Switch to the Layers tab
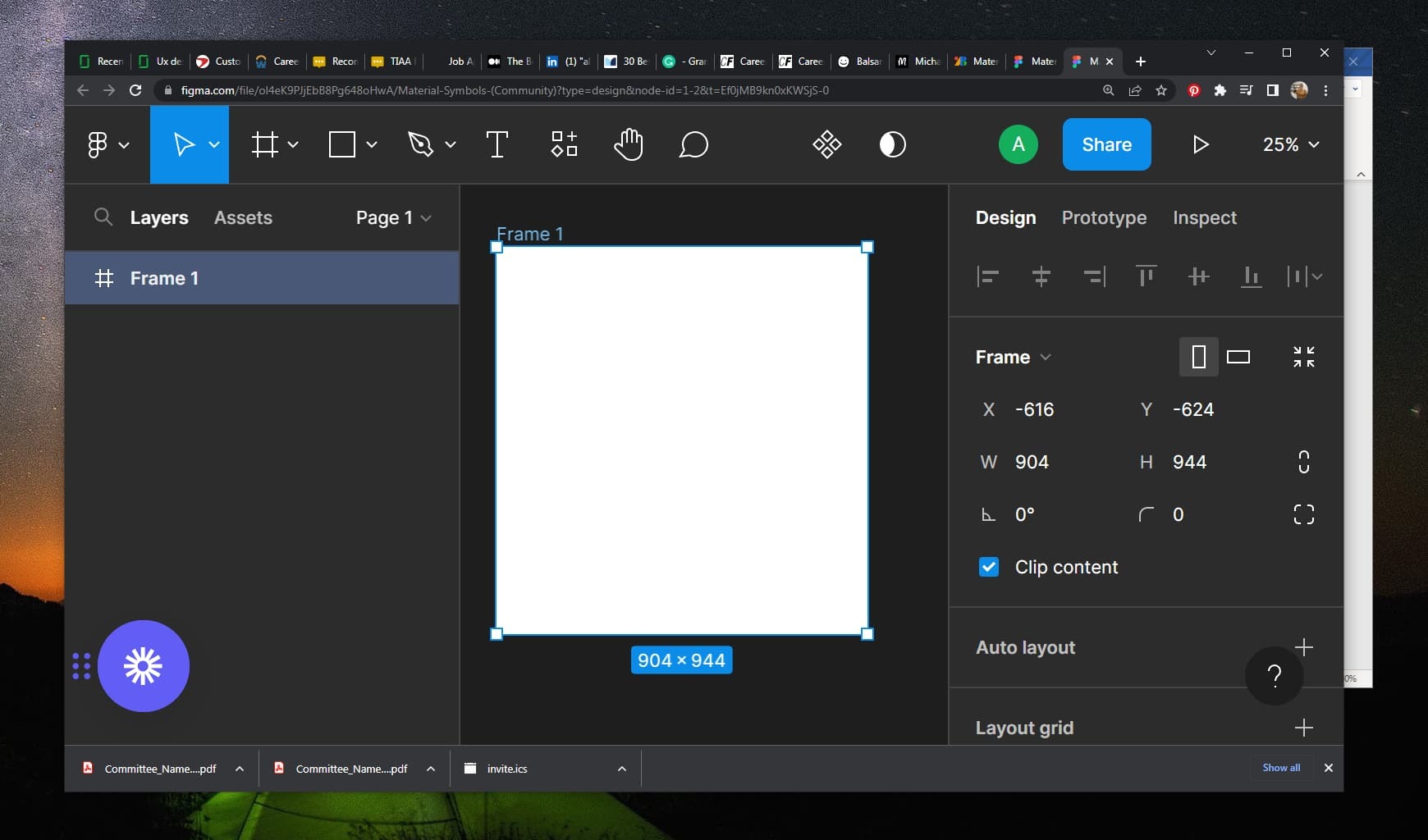 (x=159, y=217)
